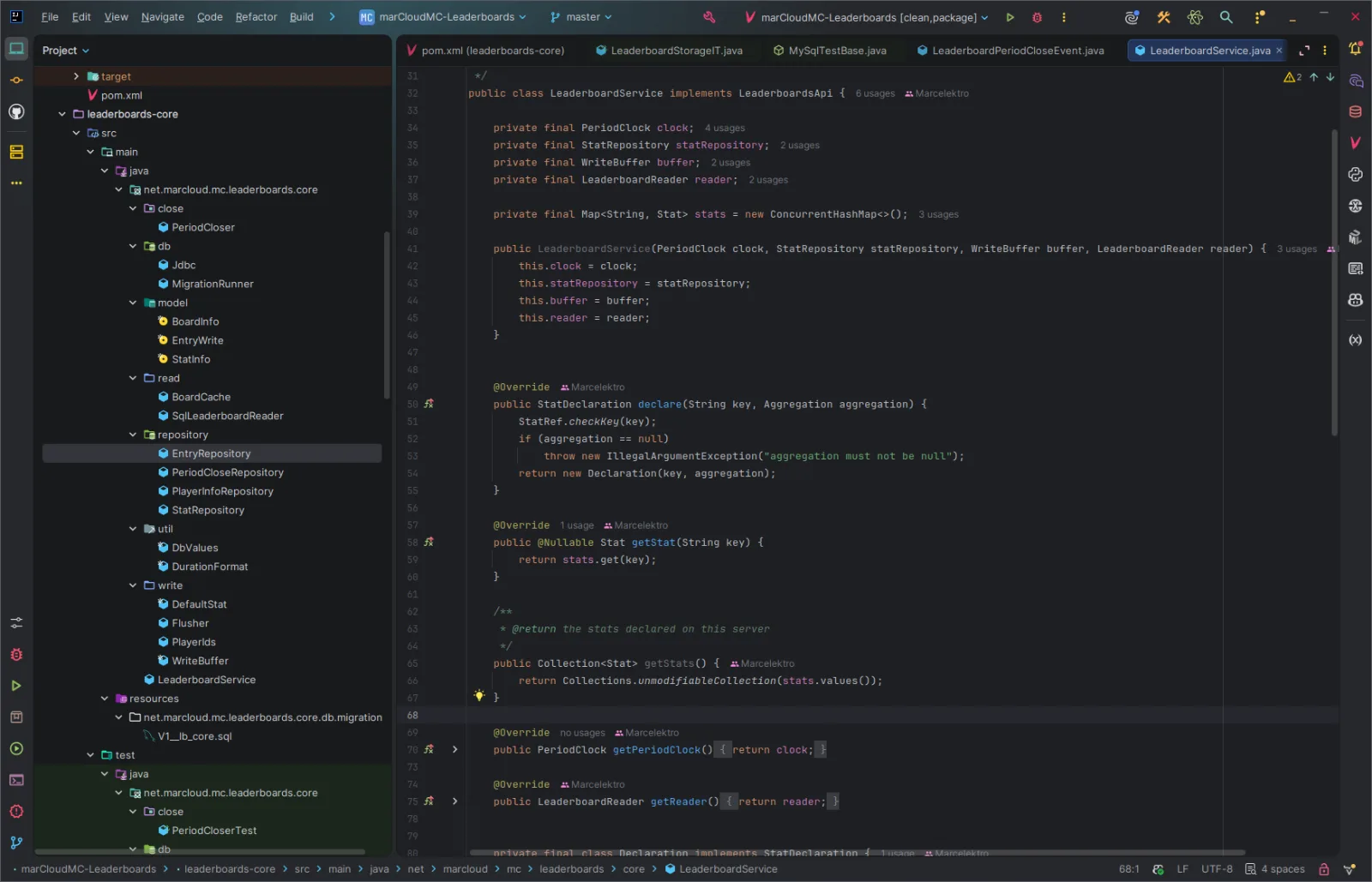Viewport: 1372px width, 882px height.
Task: Open the Terminal tool window icon
Action: coord(16,780)
